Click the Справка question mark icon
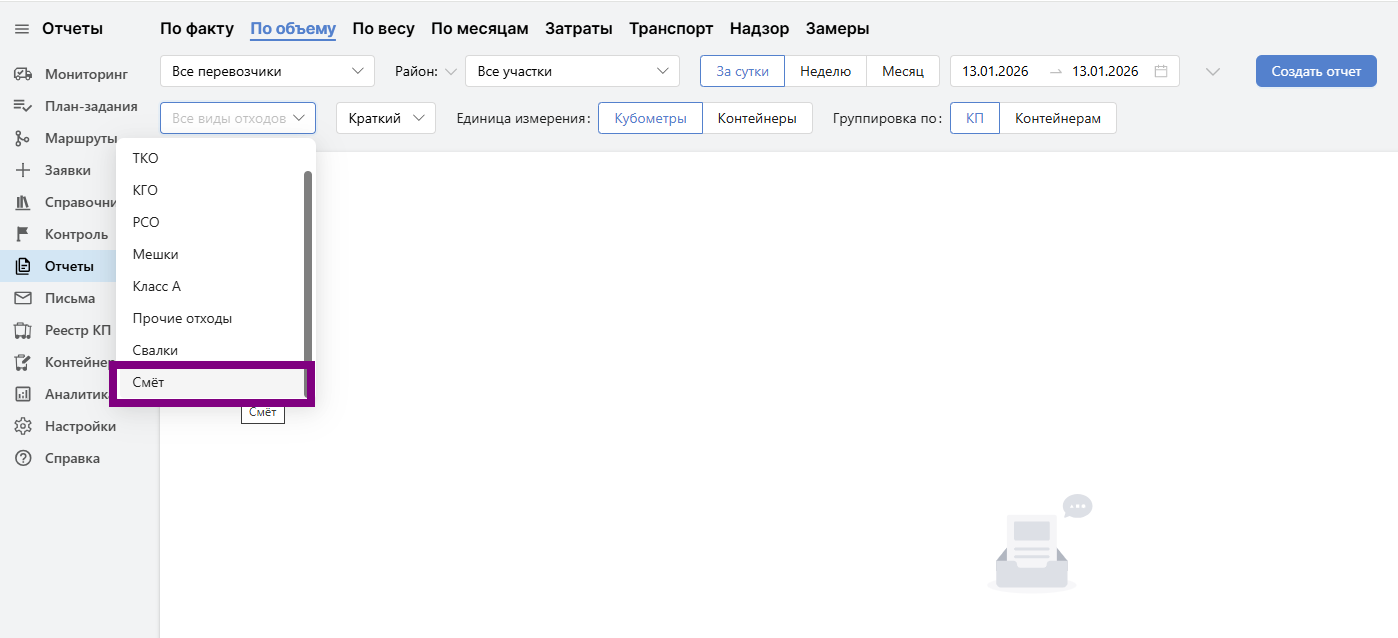Viewport: 1398px width, 638px height. tap(24, 457)
